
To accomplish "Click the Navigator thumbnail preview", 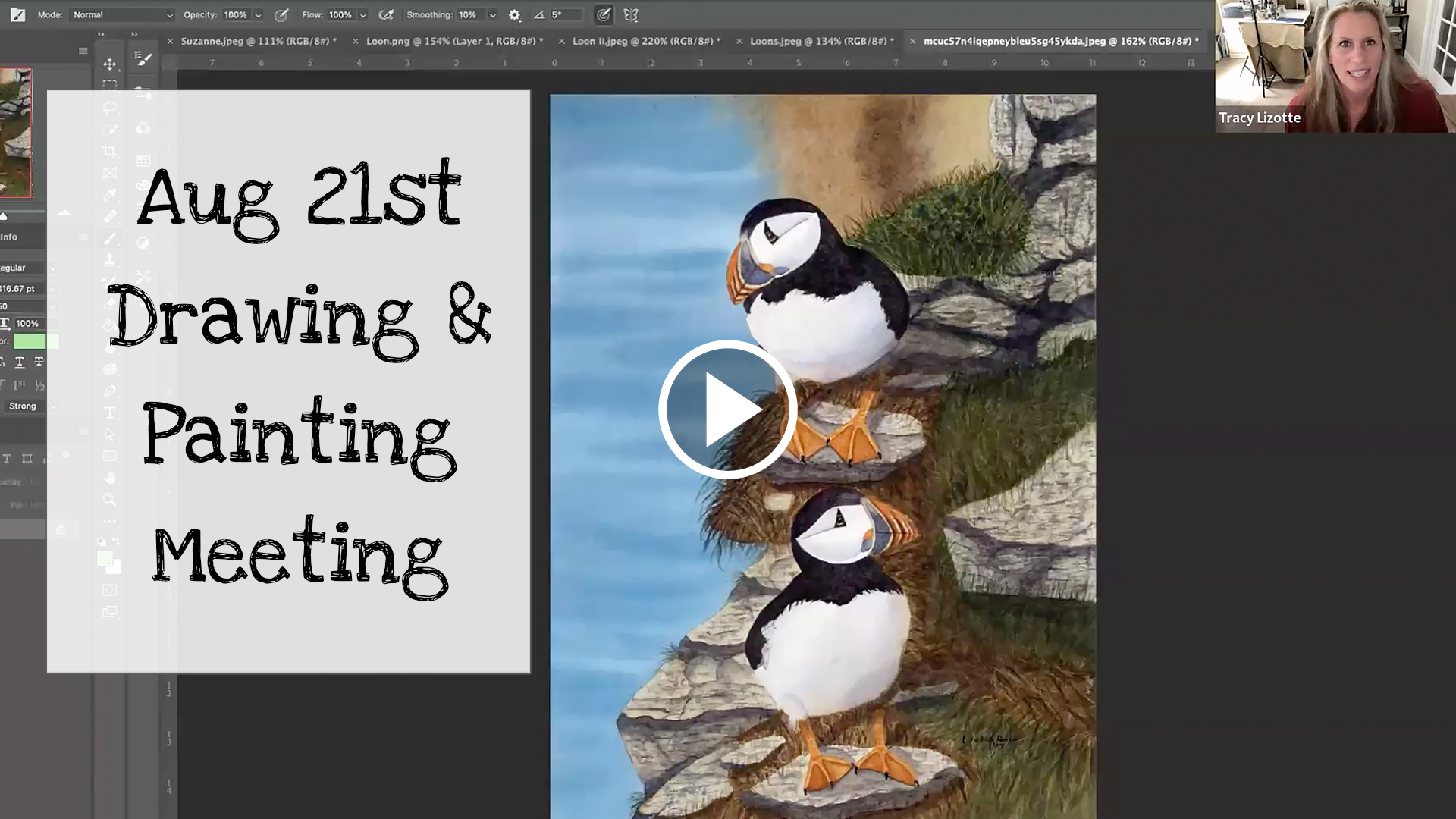I will [x=16, y=133].
